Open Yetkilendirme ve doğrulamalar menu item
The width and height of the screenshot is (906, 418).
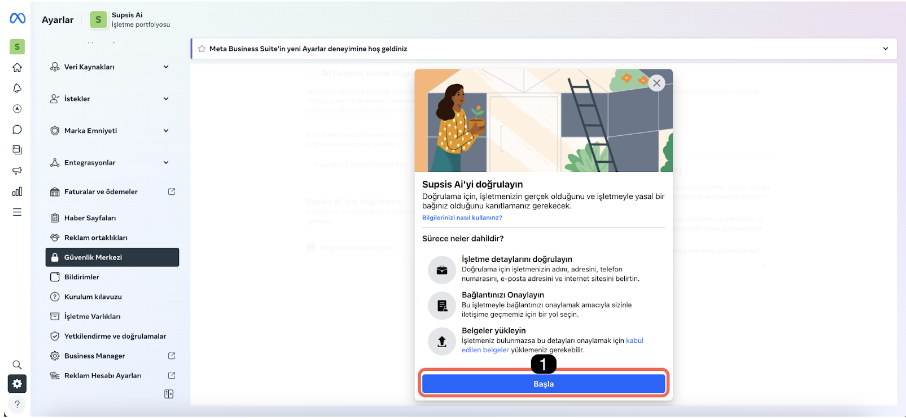pos(112,336)
